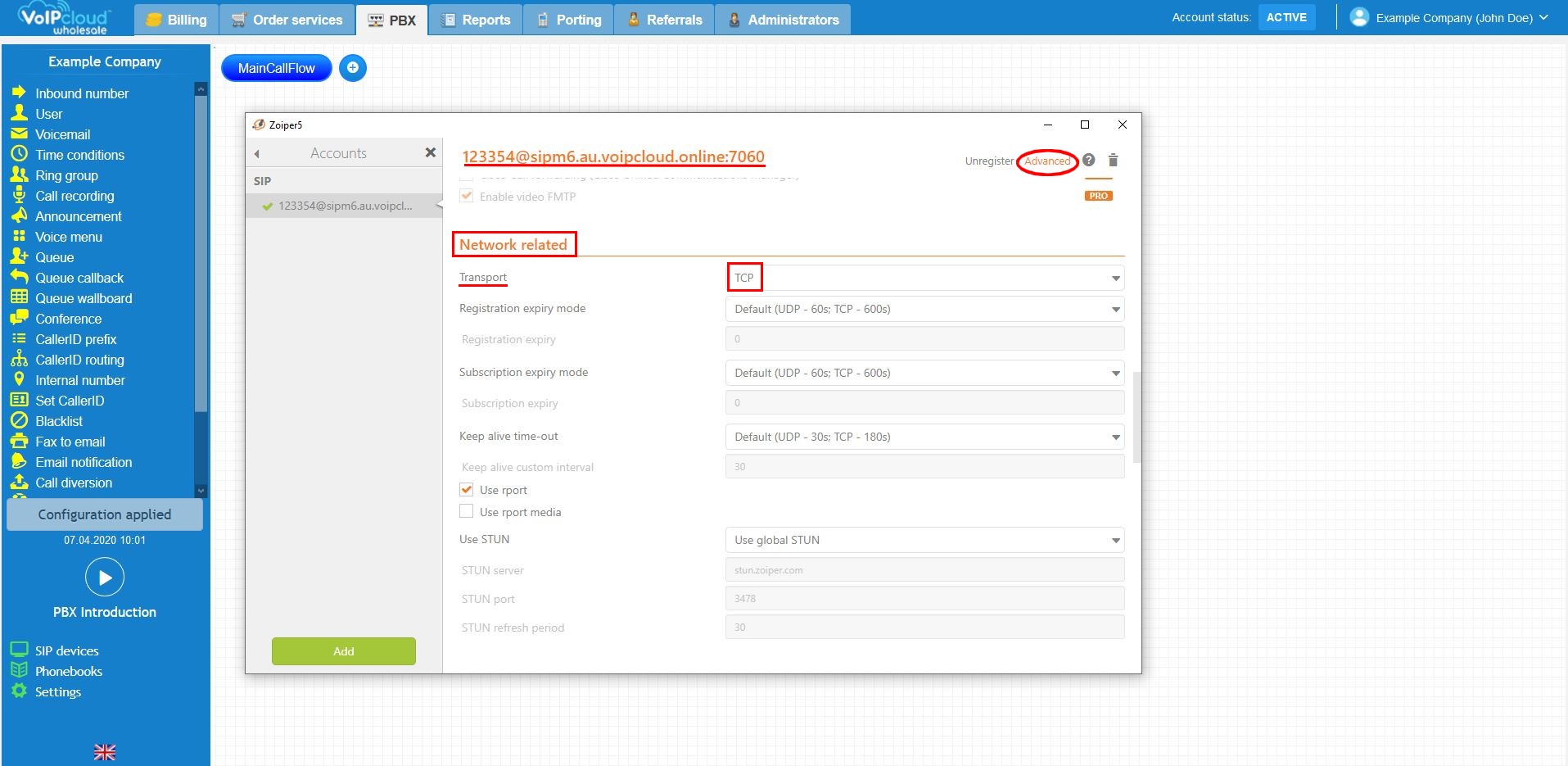Click the Zoiper settings vertical scrollbar
1568x766 pixels.
click(1137, 418)
